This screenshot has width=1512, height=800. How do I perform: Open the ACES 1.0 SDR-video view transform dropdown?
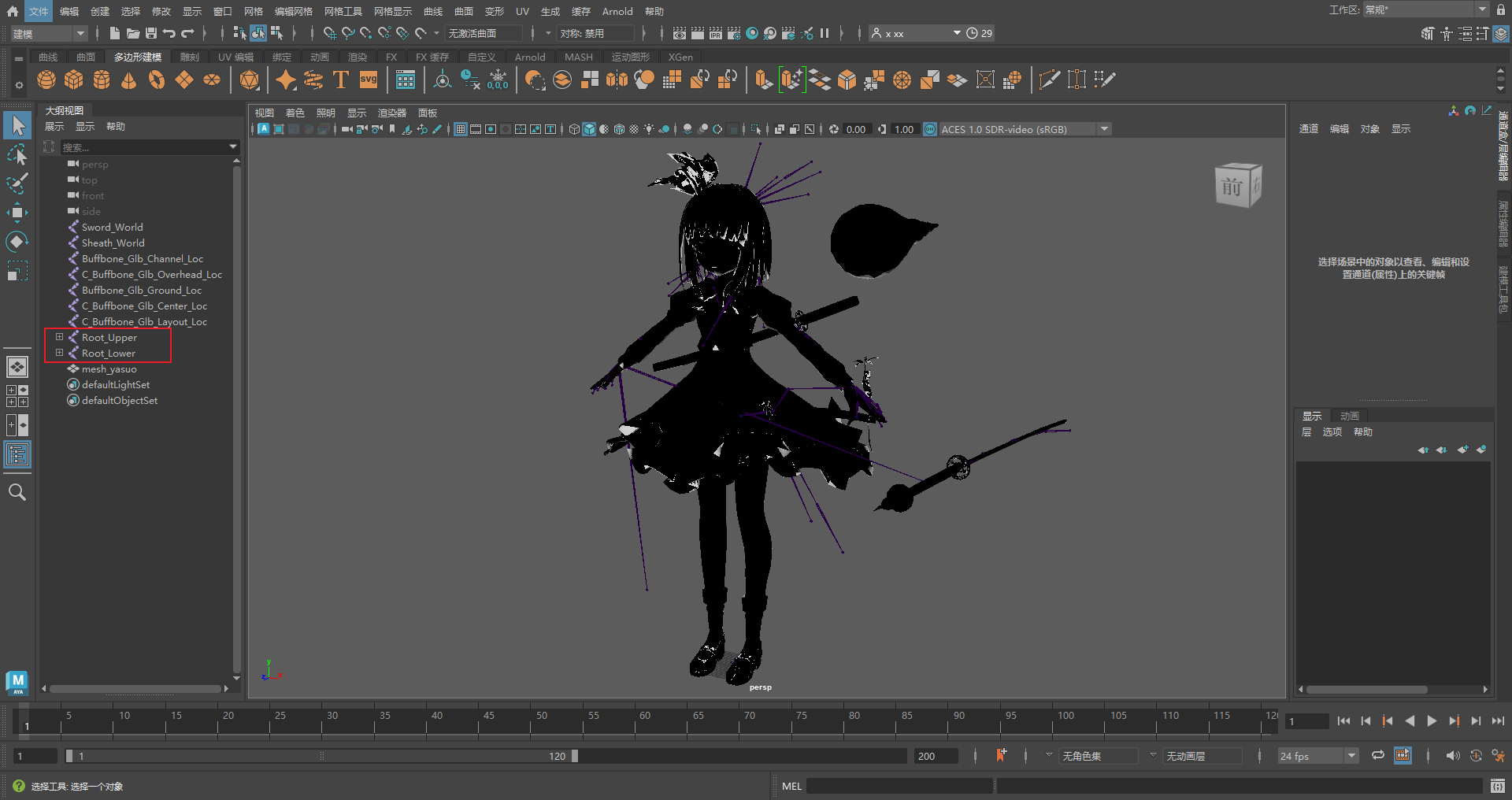pyautogui.click(x=1025, y=129)
